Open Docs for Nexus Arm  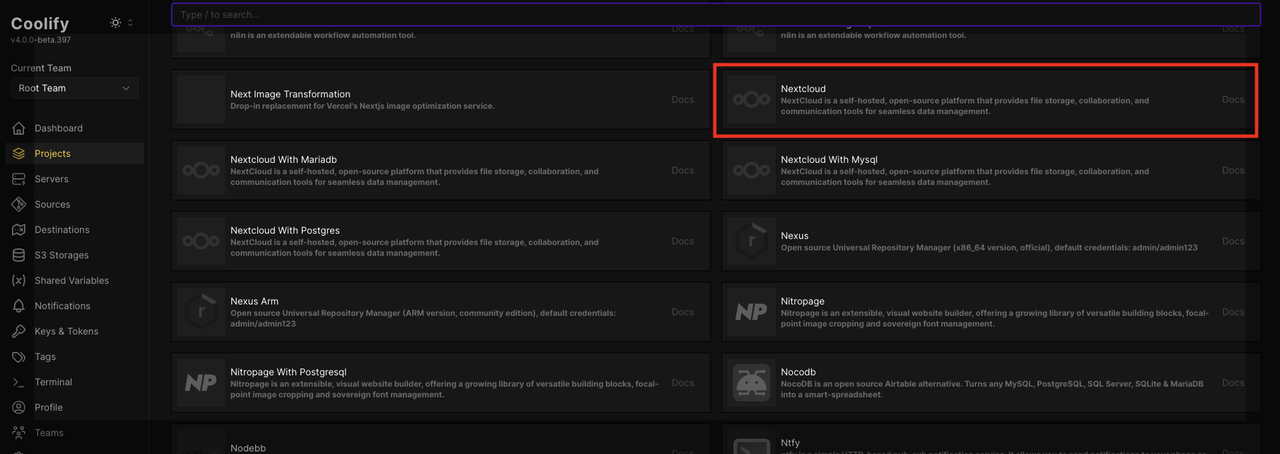pyautogui.click(x=683, y=312)
